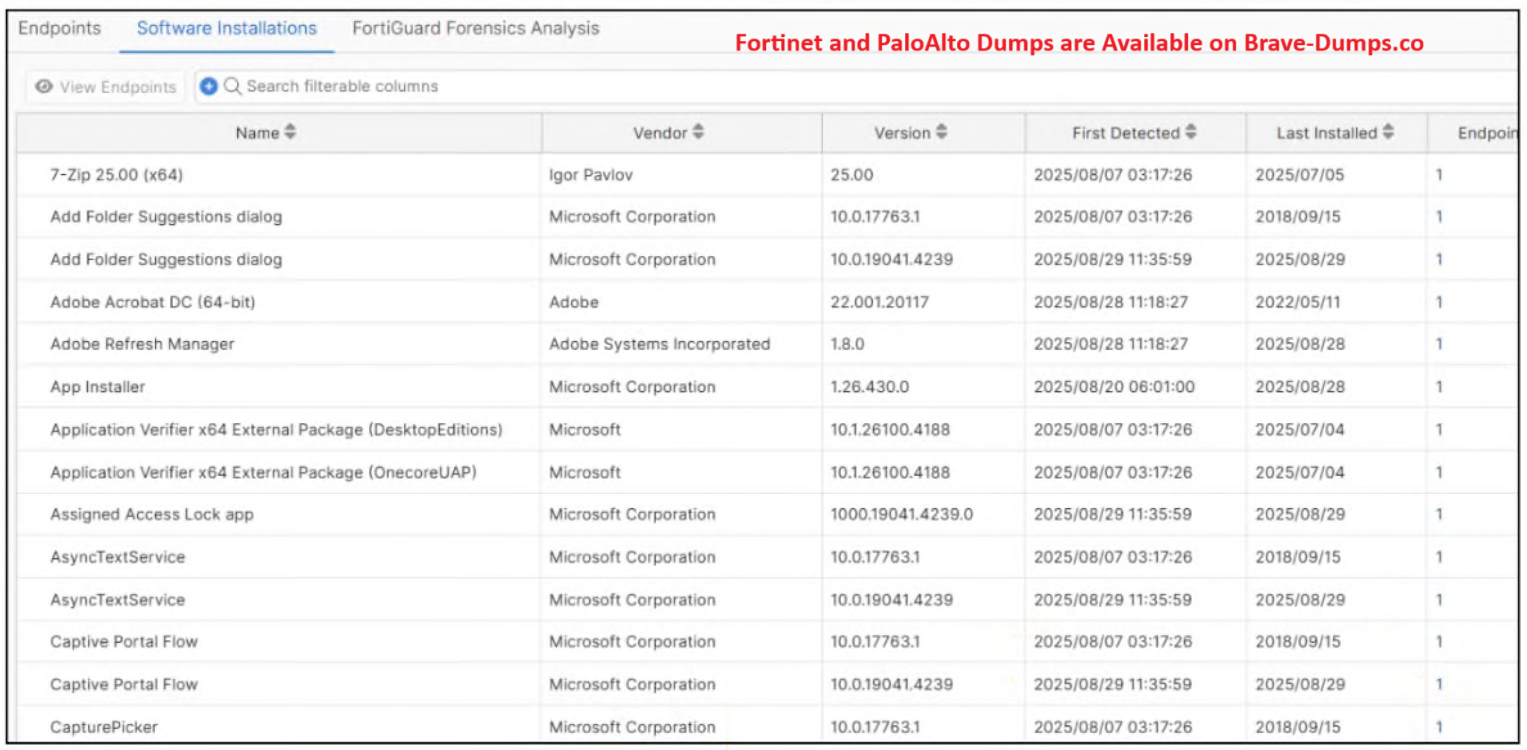Open FortiGuard Forensics Analysis tab
This screenshot has height=750, width=1527.
475,28
